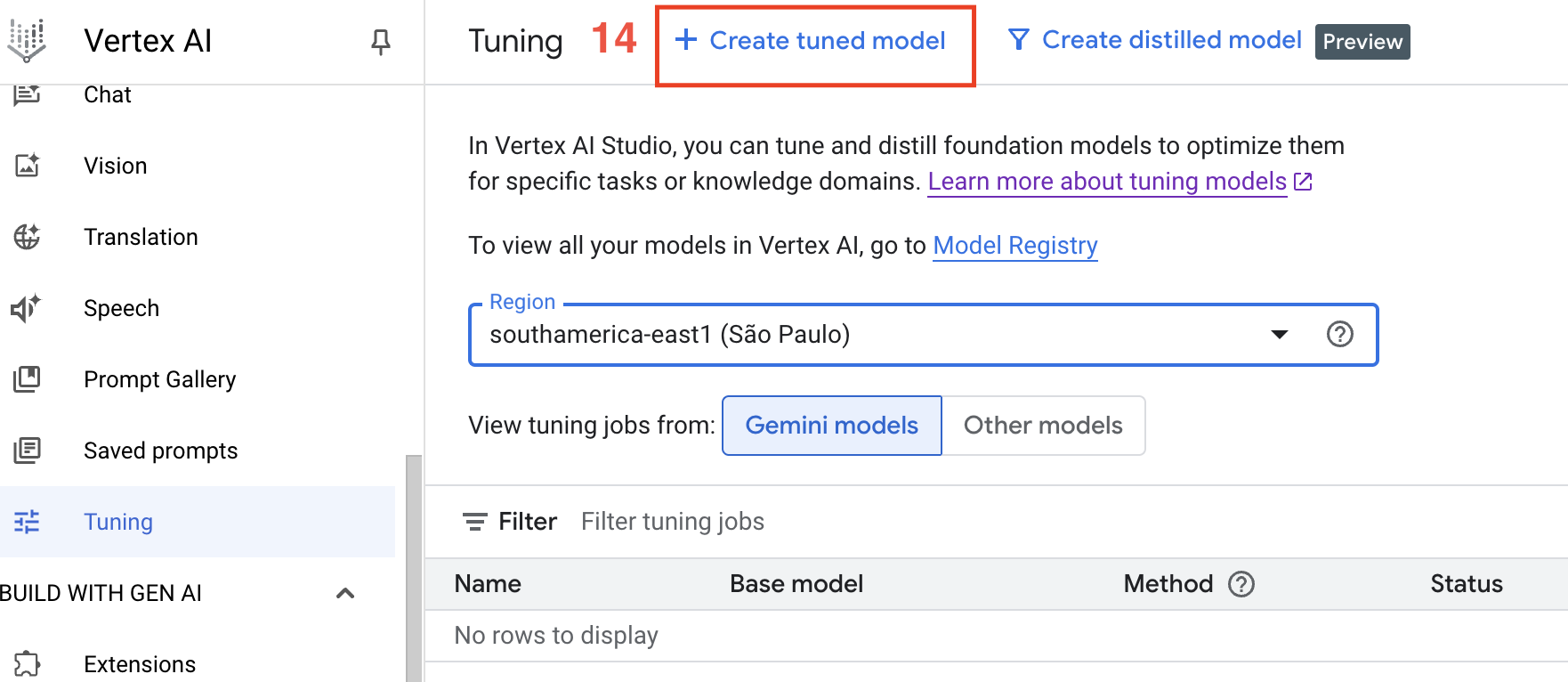Click the Tuning page title

tap(515, 41)
